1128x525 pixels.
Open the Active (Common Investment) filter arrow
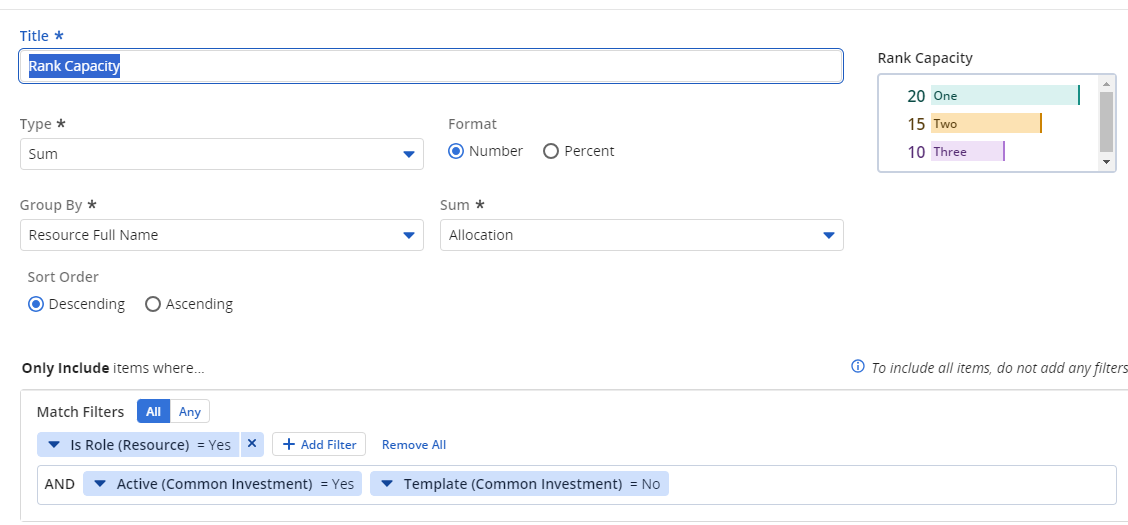pos(100,484)
